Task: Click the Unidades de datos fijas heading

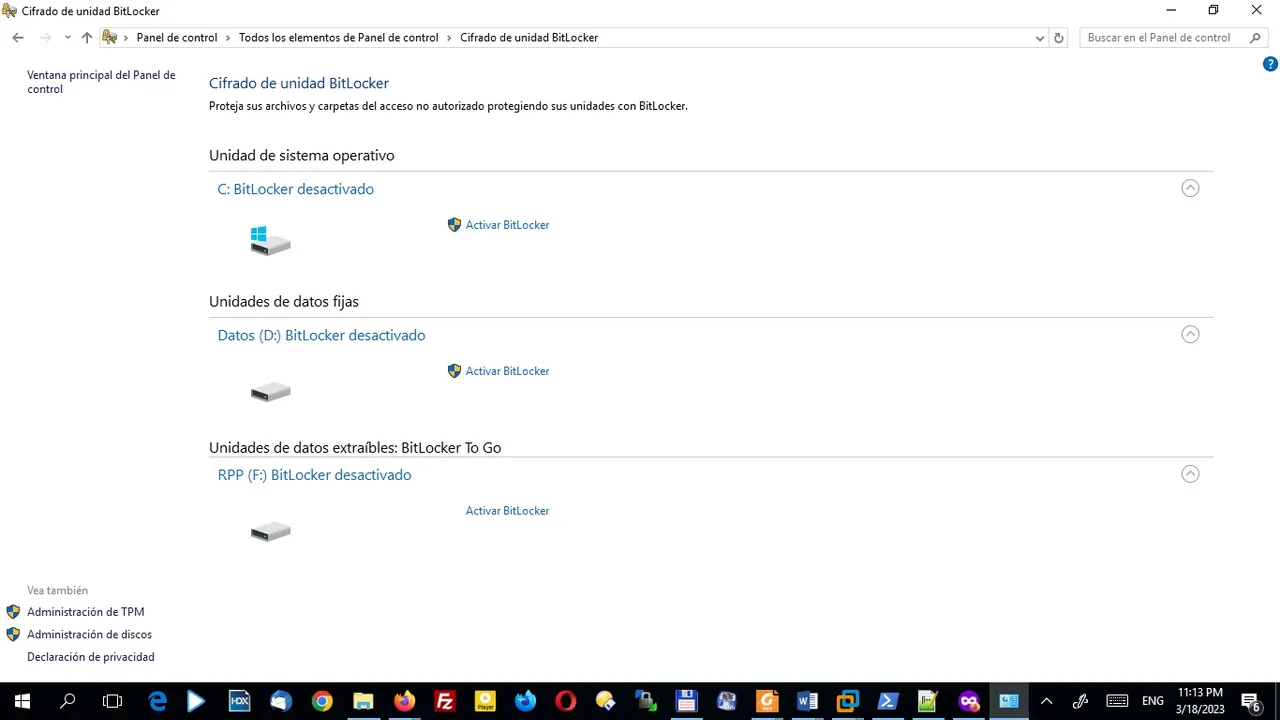Action: [x=284, y=301]
